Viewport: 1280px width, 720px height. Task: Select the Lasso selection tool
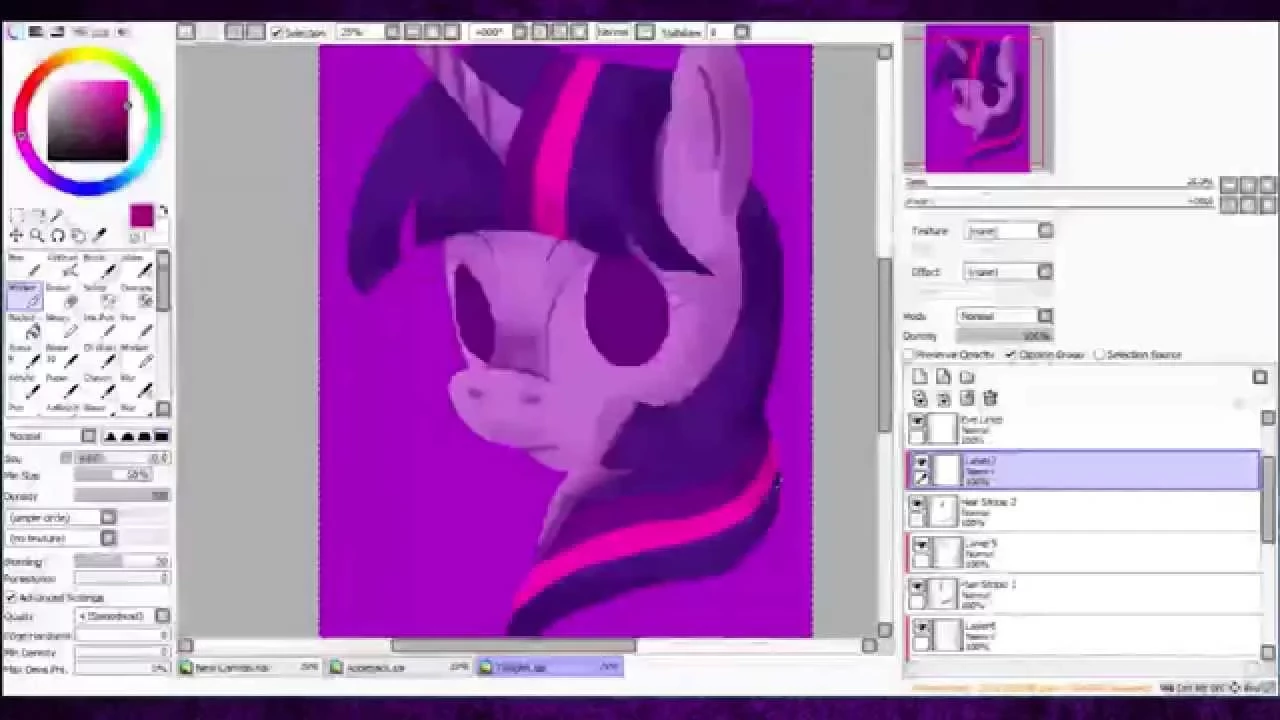37,215
